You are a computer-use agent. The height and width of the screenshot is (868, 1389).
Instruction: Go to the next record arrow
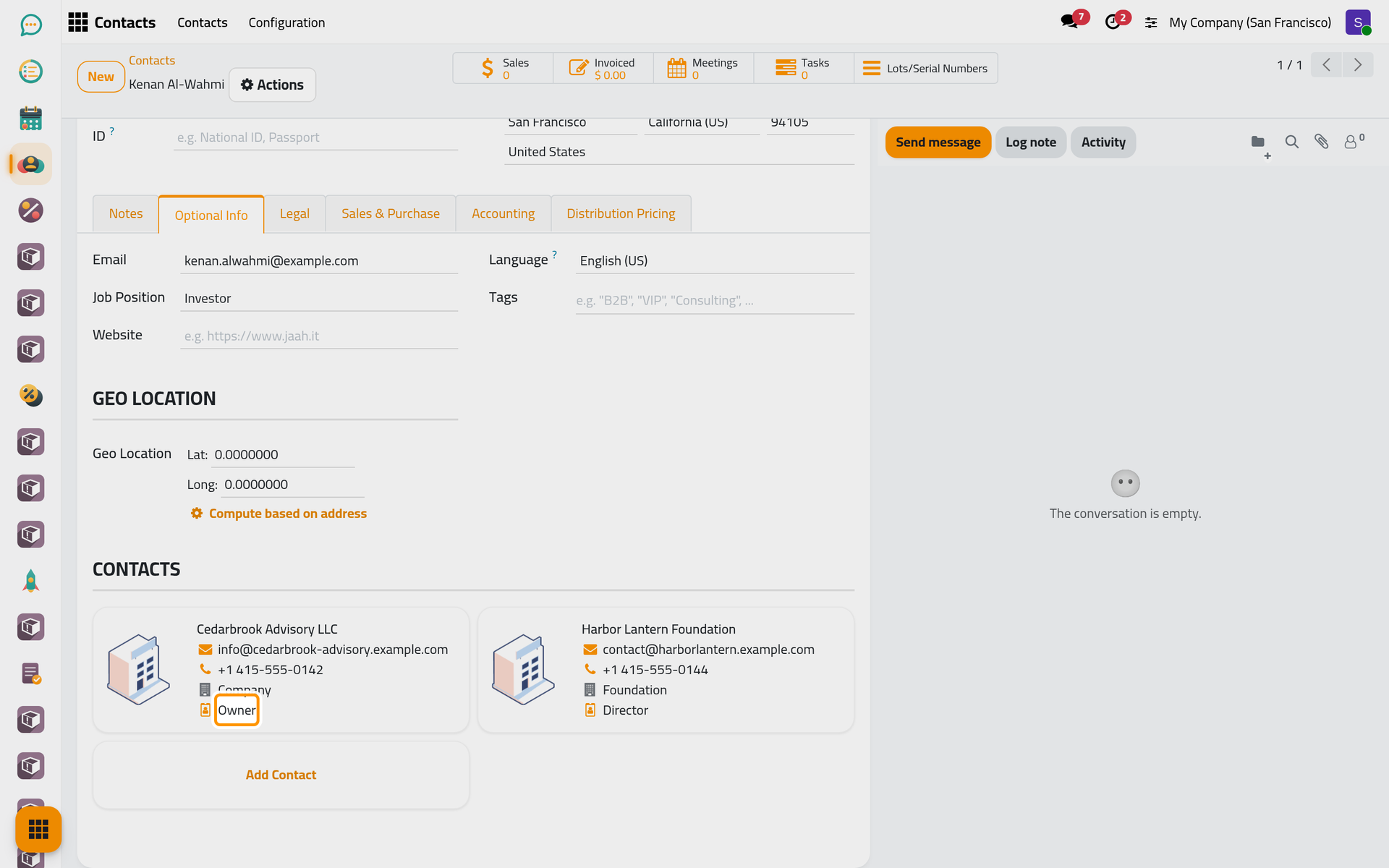pyautogui.click(x=1358, y=65)
